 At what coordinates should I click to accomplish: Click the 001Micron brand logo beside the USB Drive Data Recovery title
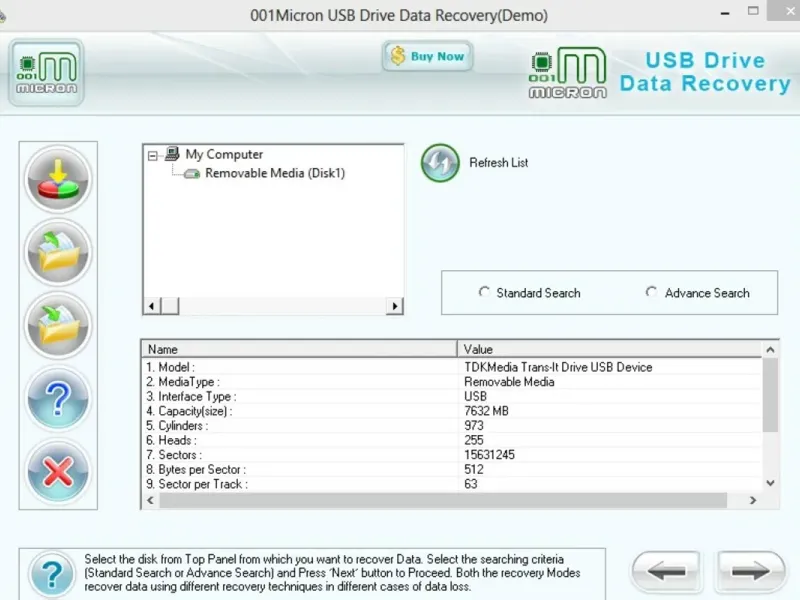click(568, 72)
